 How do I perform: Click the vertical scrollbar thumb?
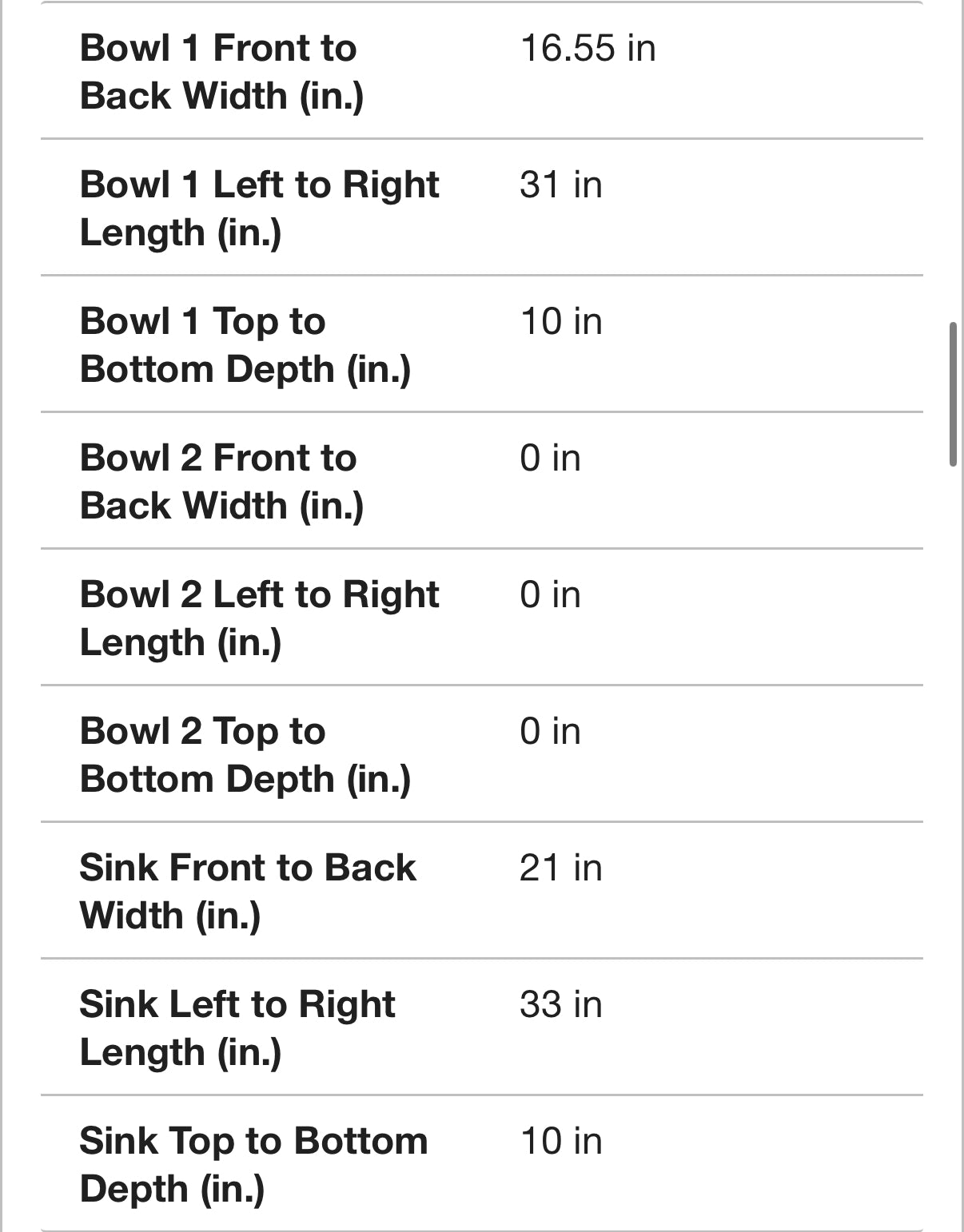(953, 394)
